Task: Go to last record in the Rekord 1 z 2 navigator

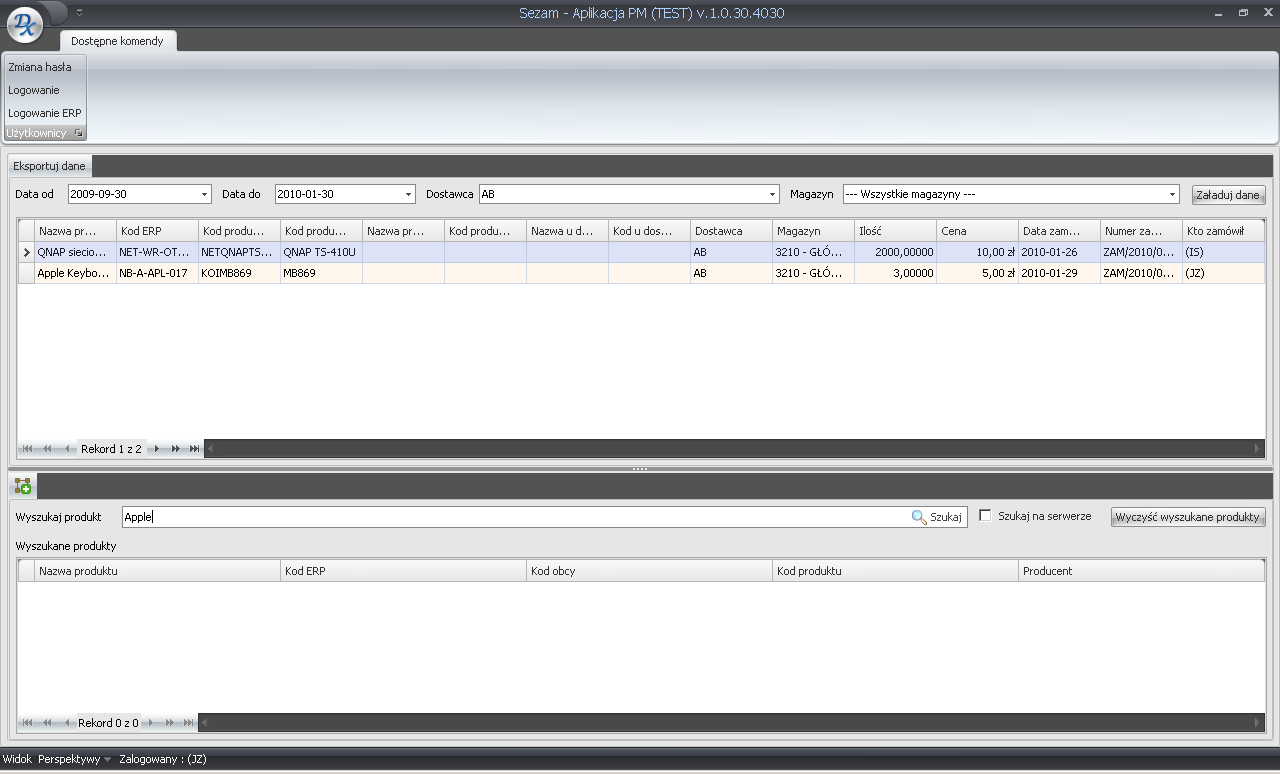Action: (194, 449)
